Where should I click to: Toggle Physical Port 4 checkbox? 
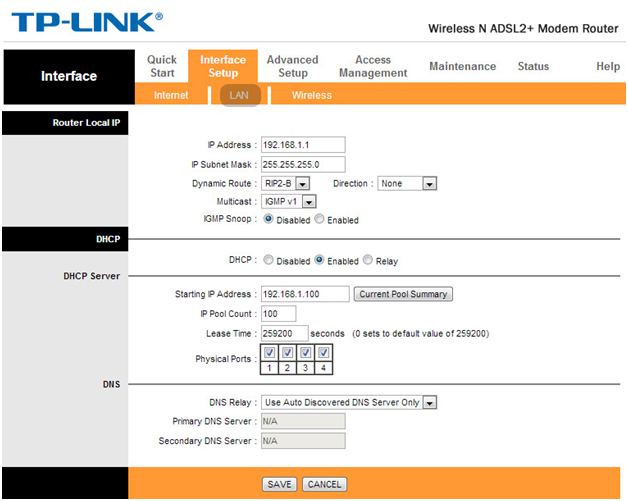(324, 353)
